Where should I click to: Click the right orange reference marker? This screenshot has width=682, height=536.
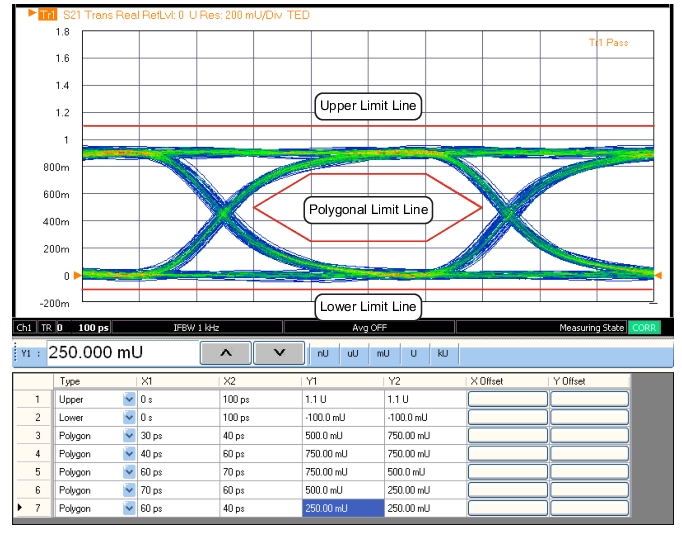659,275
